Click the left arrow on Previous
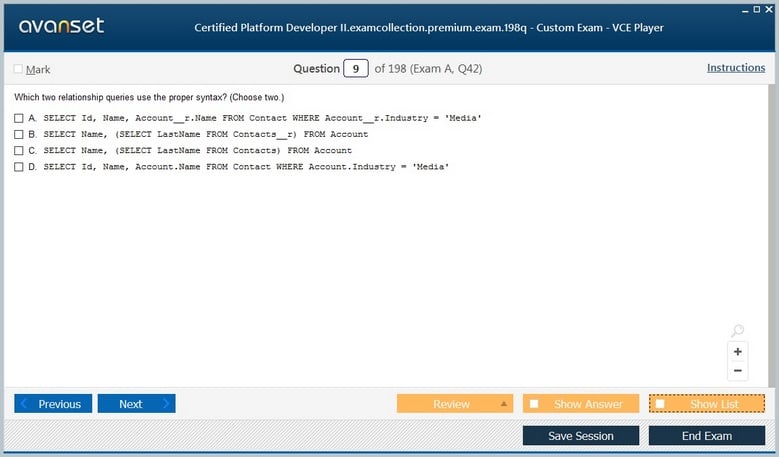 [x=24, y=404]
